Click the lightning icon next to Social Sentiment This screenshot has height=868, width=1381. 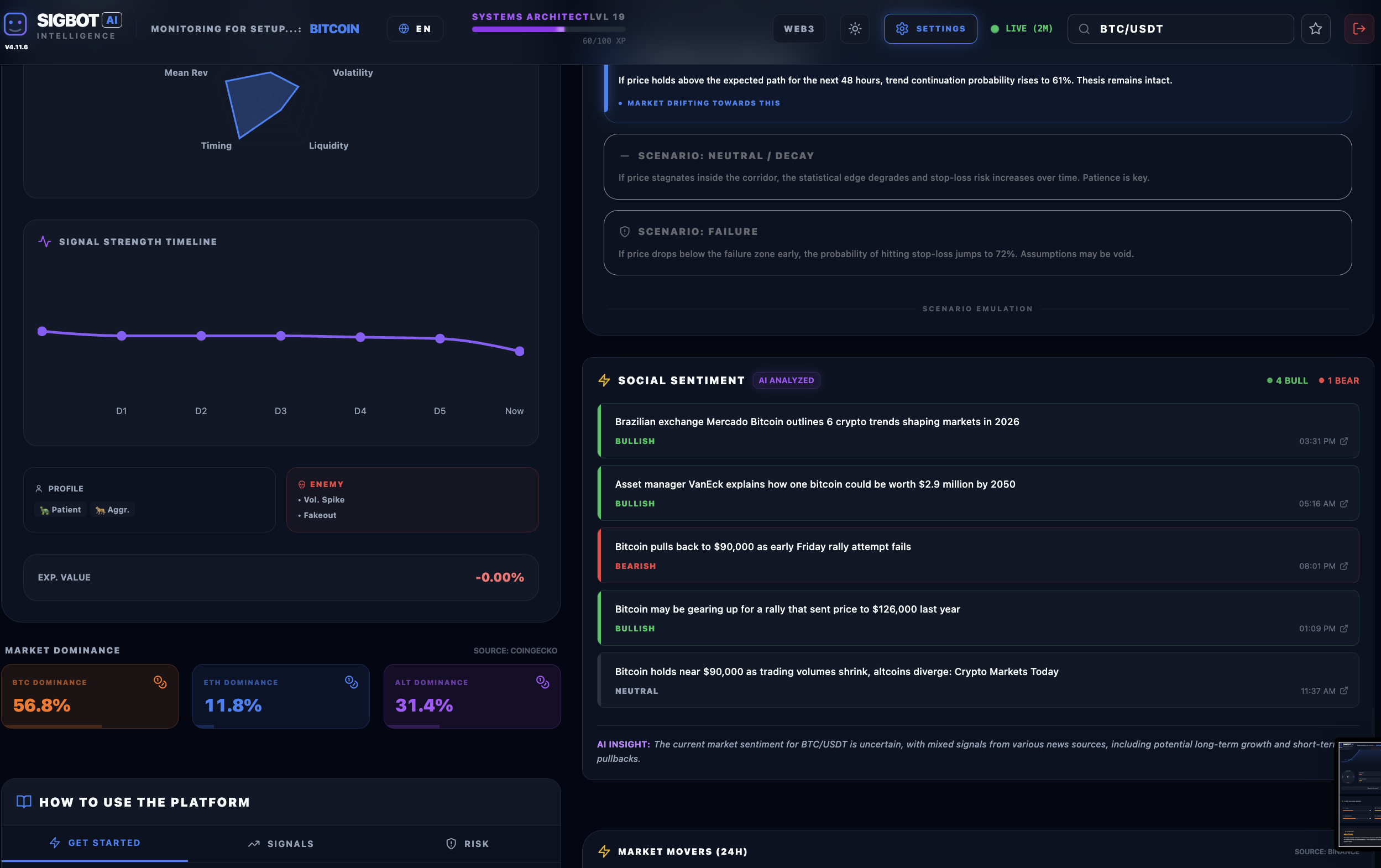603,380
